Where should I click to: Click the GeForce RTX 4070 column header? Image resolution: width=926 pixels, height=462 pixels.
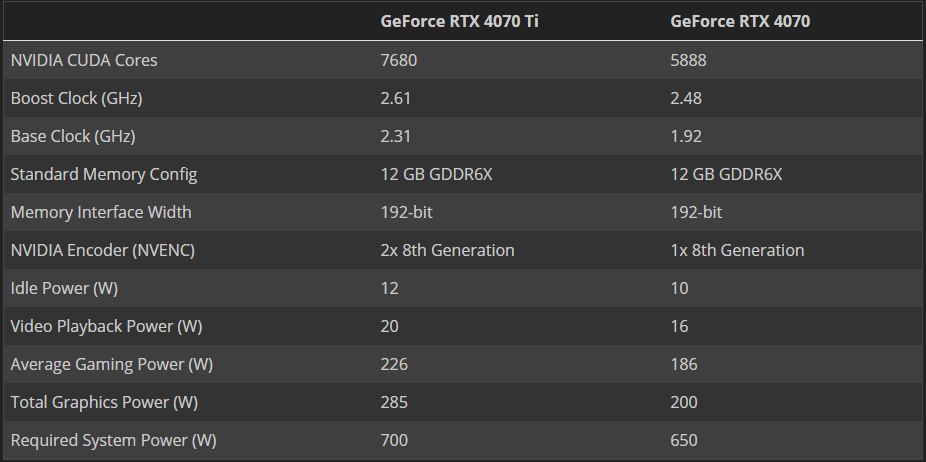(740, 21)
